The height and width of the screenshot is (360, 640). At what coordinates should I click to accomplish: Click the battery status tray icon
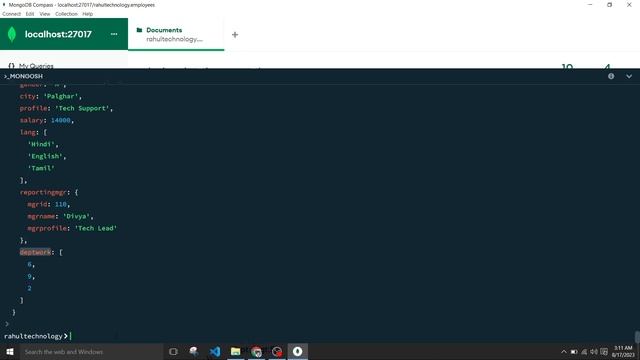tap(574, 352)
